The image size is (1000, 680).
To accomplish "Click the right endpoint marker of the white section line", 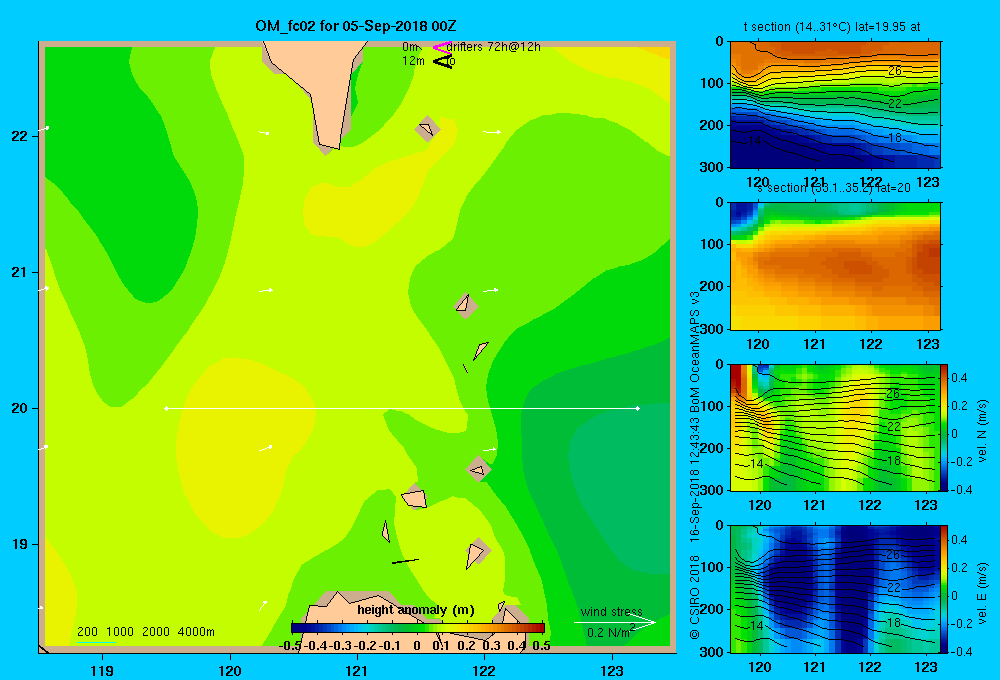I will pos(637,408).
